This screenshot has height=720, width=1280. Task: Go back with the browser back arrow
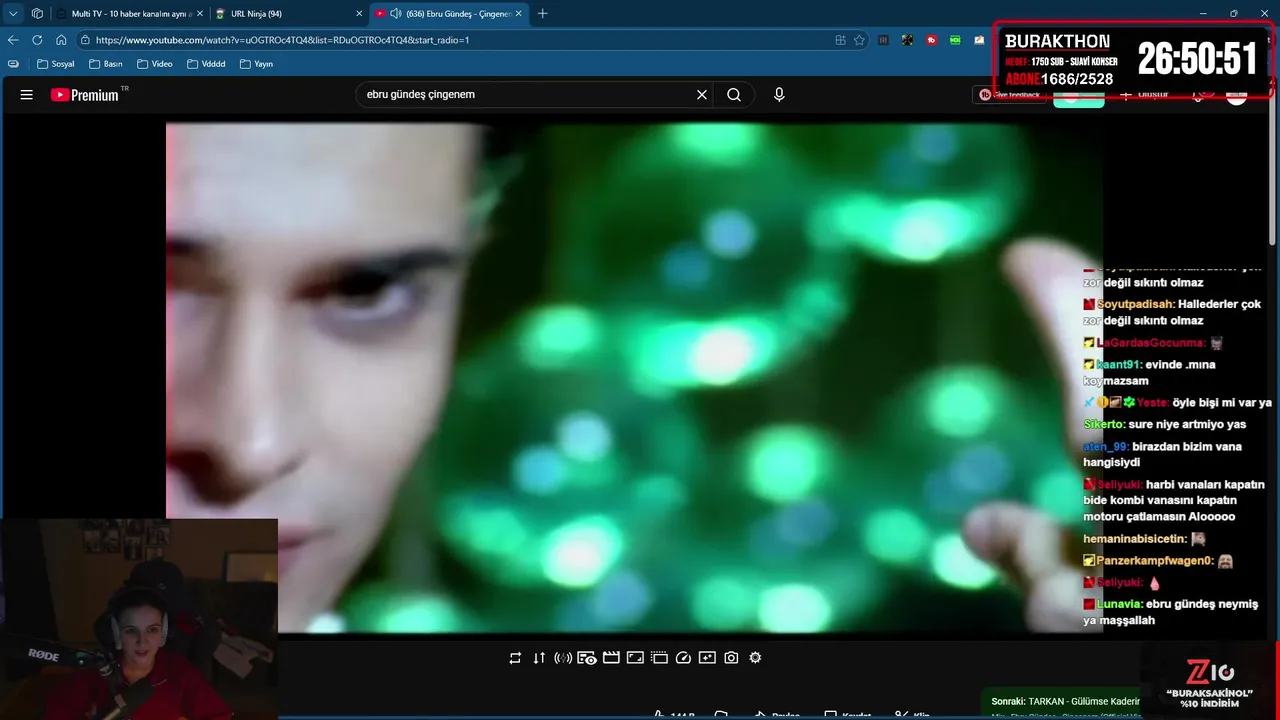(x=13, y=40)
